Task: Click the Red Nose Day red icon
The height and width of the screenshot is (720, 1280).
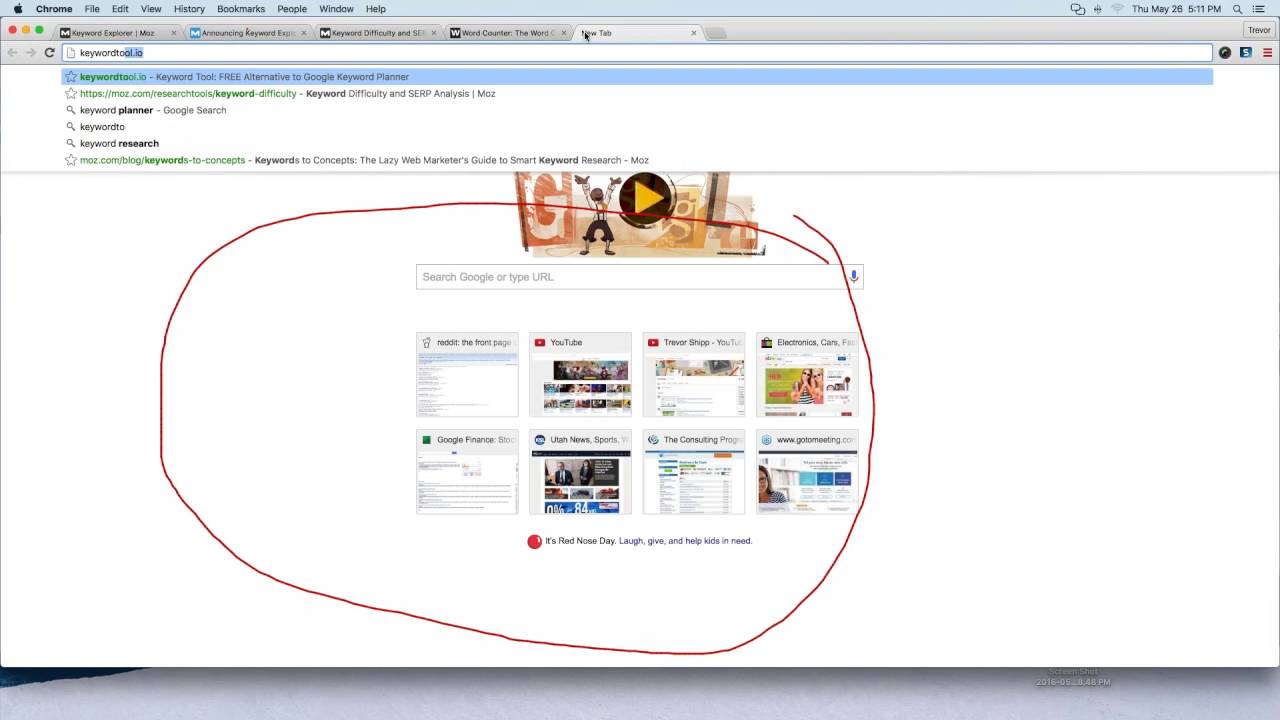Action: coord(534,541)
